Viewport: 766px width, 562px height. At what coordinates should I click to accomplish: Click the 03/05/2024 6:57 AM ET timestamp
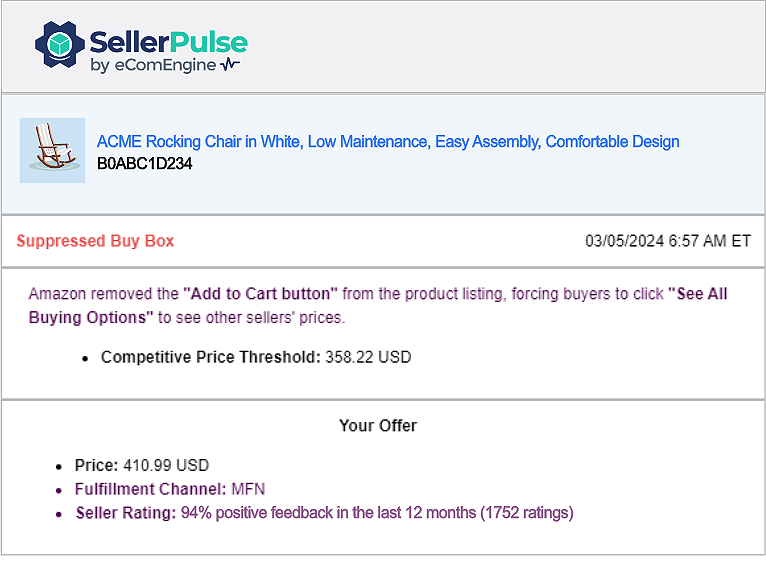[668, 241]
